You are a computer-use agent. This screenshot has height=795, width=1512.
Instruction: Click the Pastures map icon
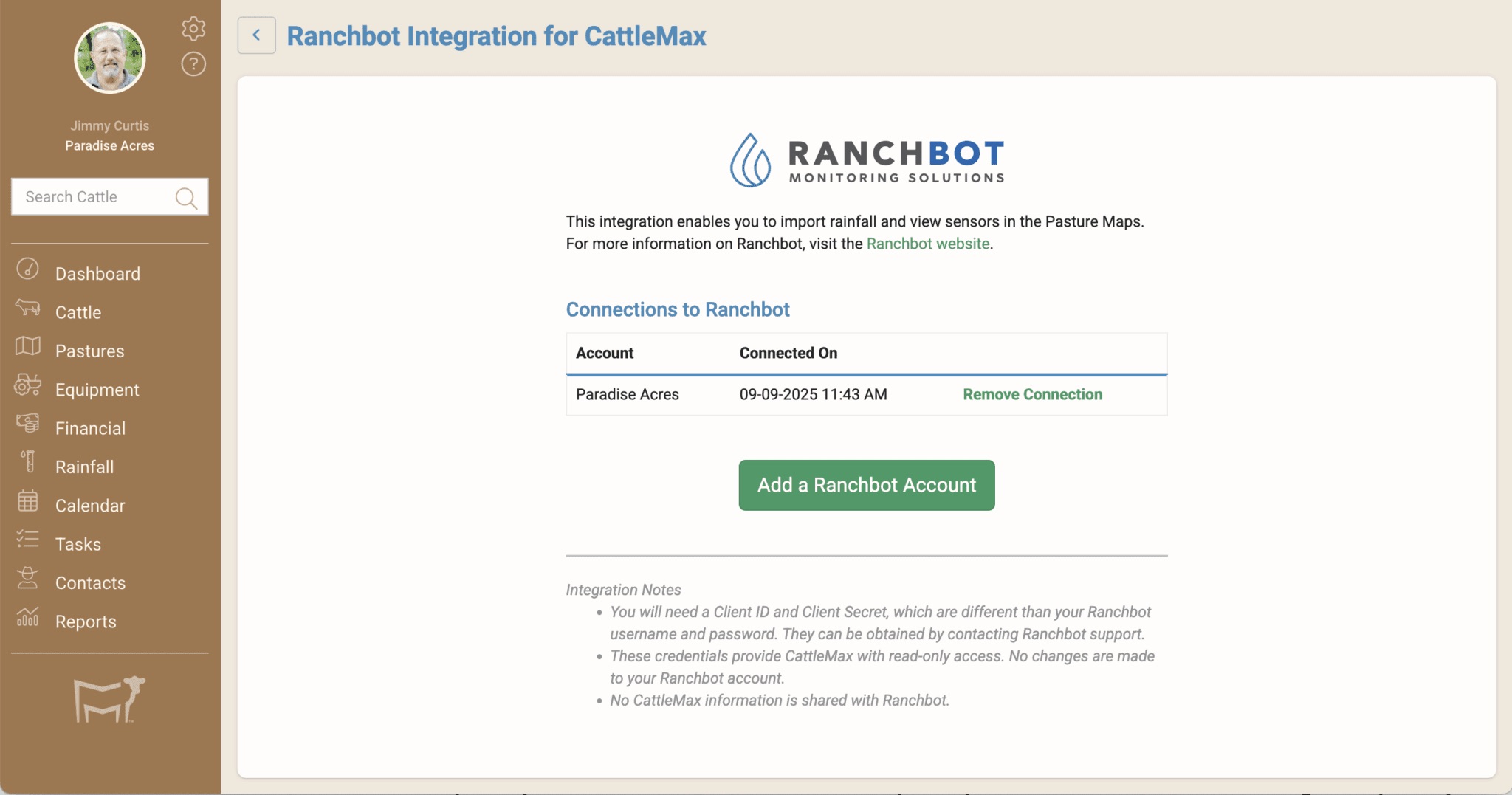coord(28,345)
